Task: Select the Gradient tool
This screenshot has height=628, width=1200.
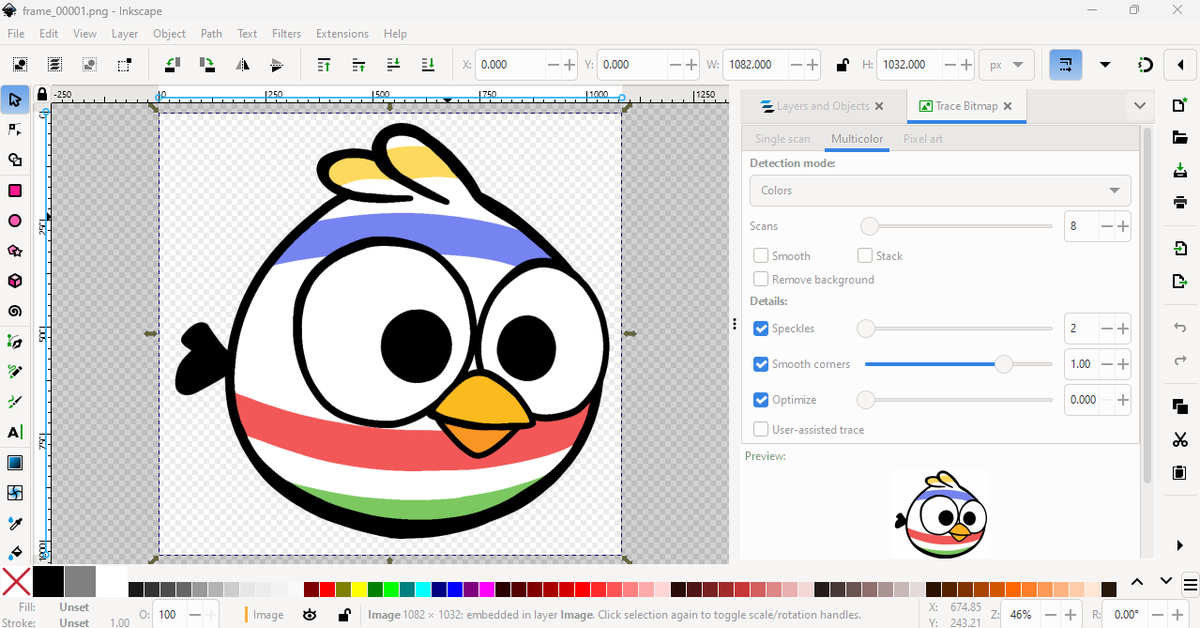Action: click(15, 463)
